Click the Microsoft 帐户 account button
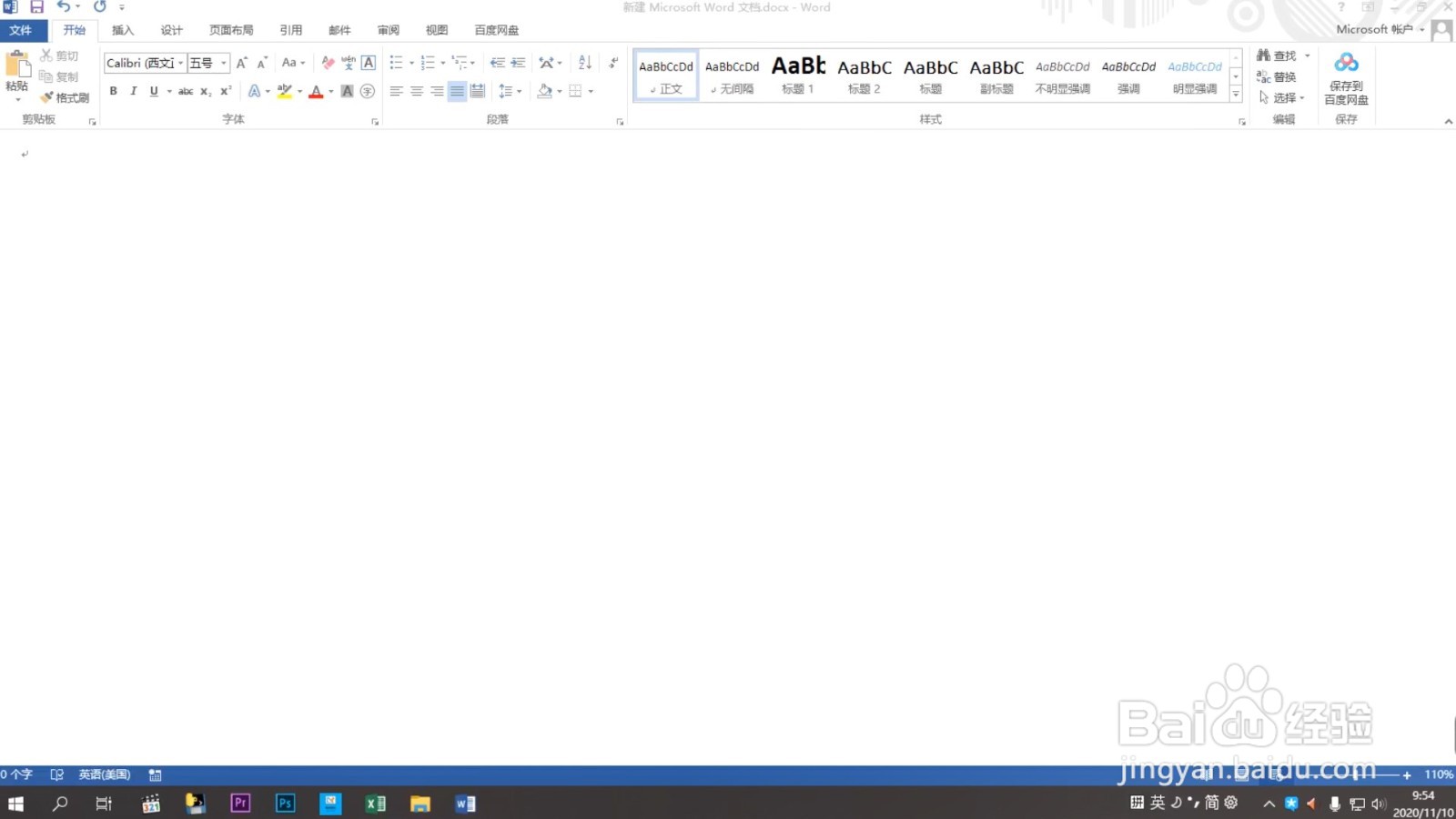Image resolution: width=1456 pixels, height=819 pixels. click(1380, 29)
